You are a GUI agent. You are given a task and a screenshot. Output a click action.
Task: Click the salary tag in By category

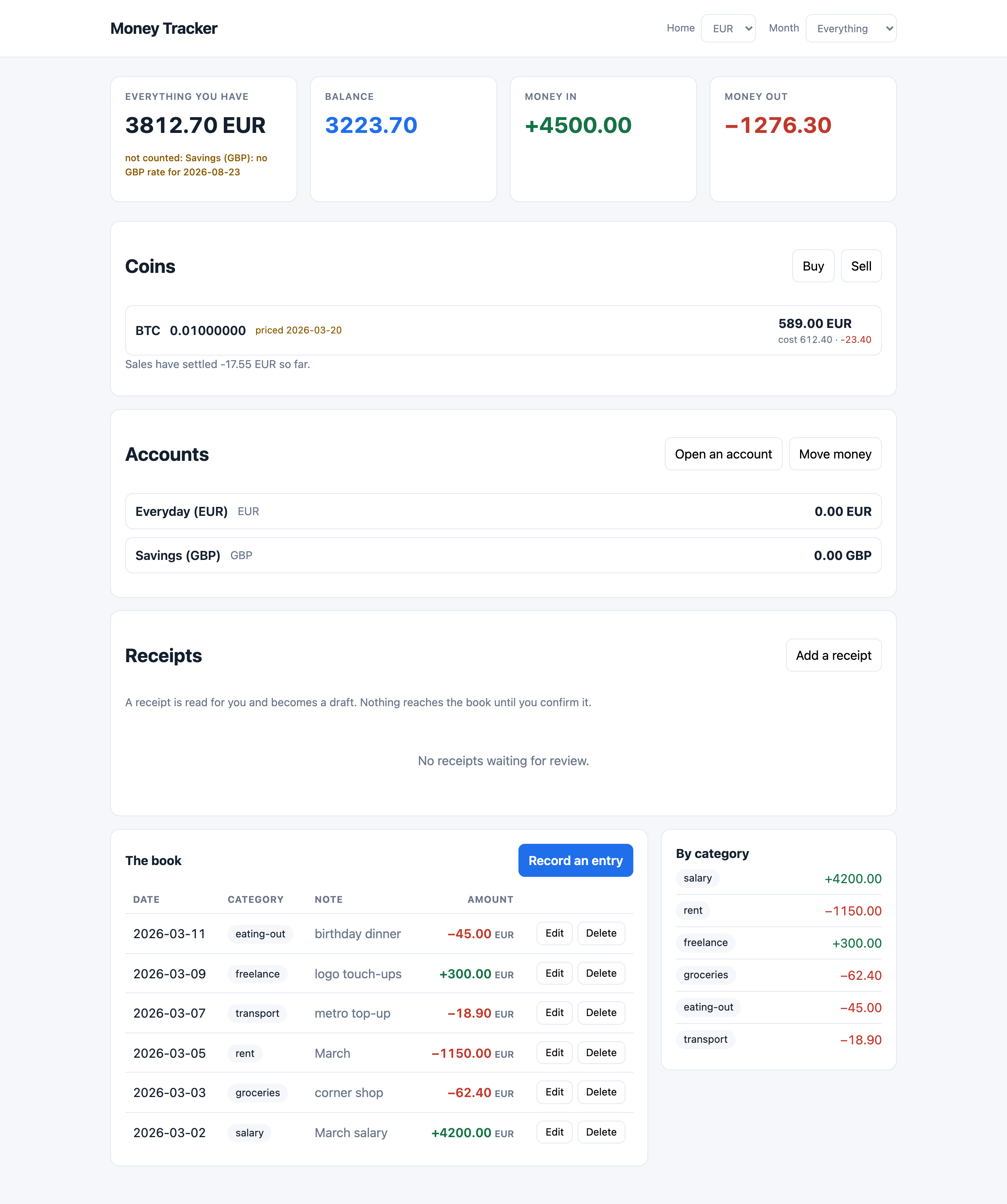click(697, 878)
